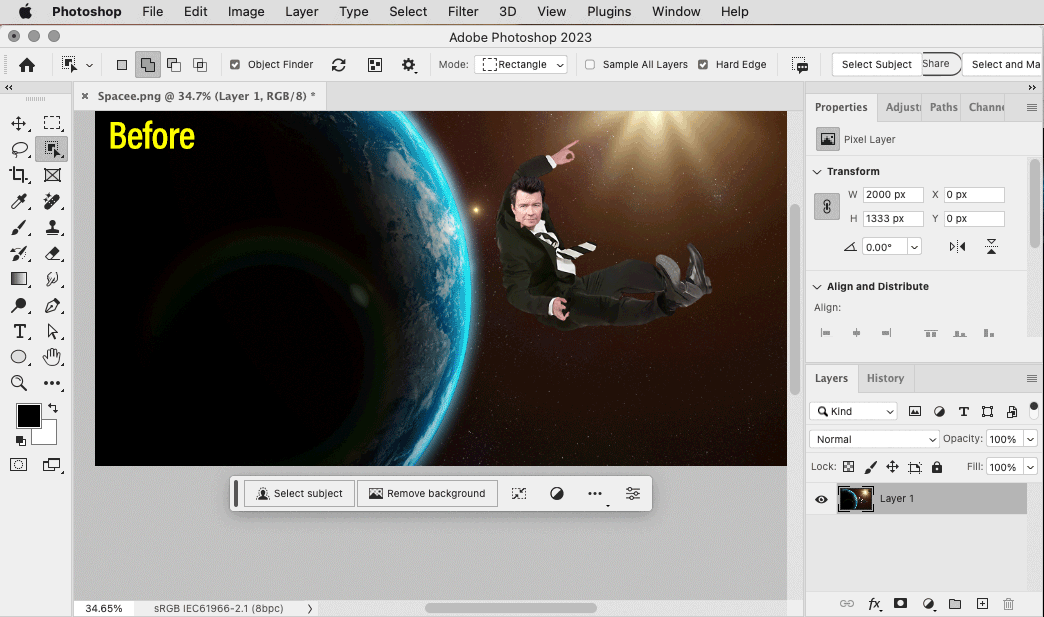The image size is (1044, 617).
Task: Open the Filter menu
Action: (462, 12)
